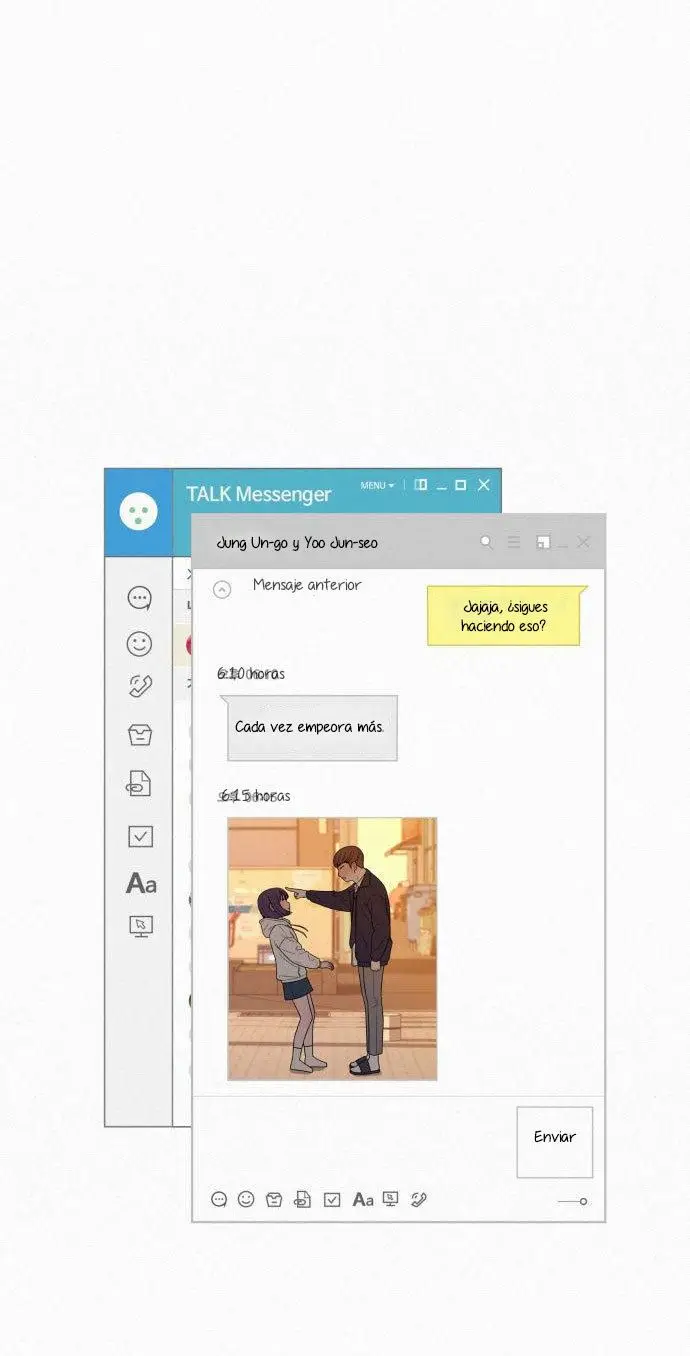690x1356 pixels.
Task: Click the chat title 'Jung Un-go y Yoo Jun-seo'
Action: [297, 543]
